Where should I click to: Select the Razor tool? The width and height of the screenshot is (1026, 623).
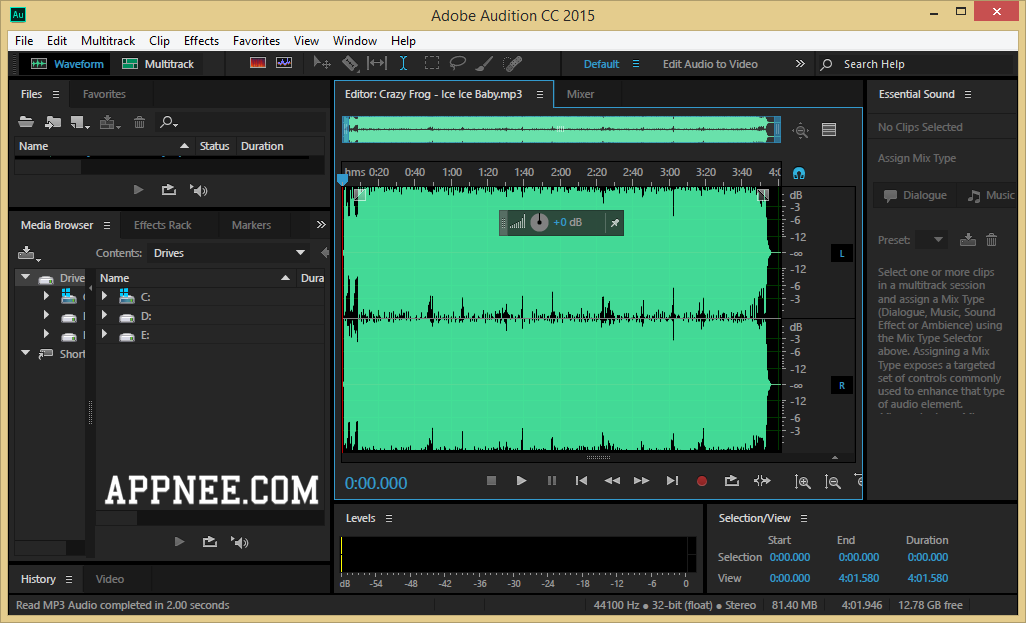tap(350, 63)
